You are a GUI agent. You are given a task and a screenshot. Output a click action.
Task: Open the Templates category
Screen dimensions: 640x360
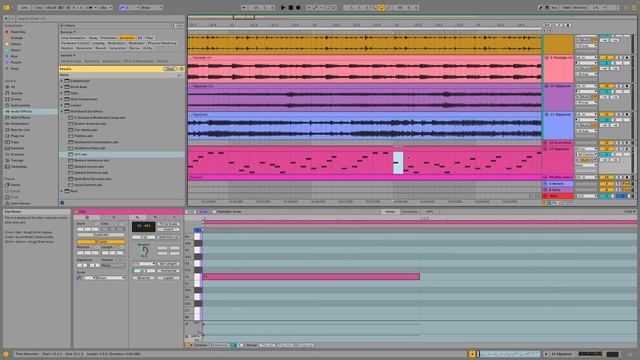point(19,166)
